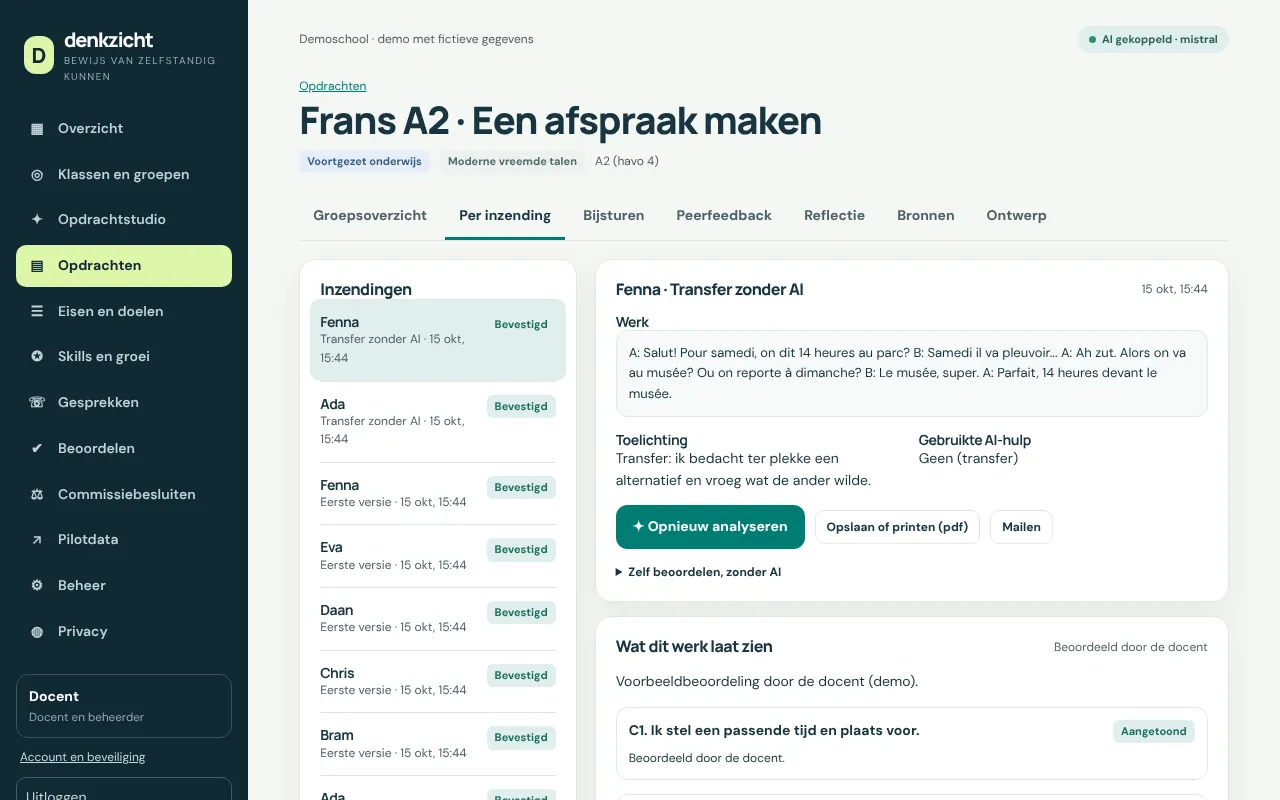Open Commissiebesluiten scales icon
Screen dimensions: 1280x800
[37, 495]
